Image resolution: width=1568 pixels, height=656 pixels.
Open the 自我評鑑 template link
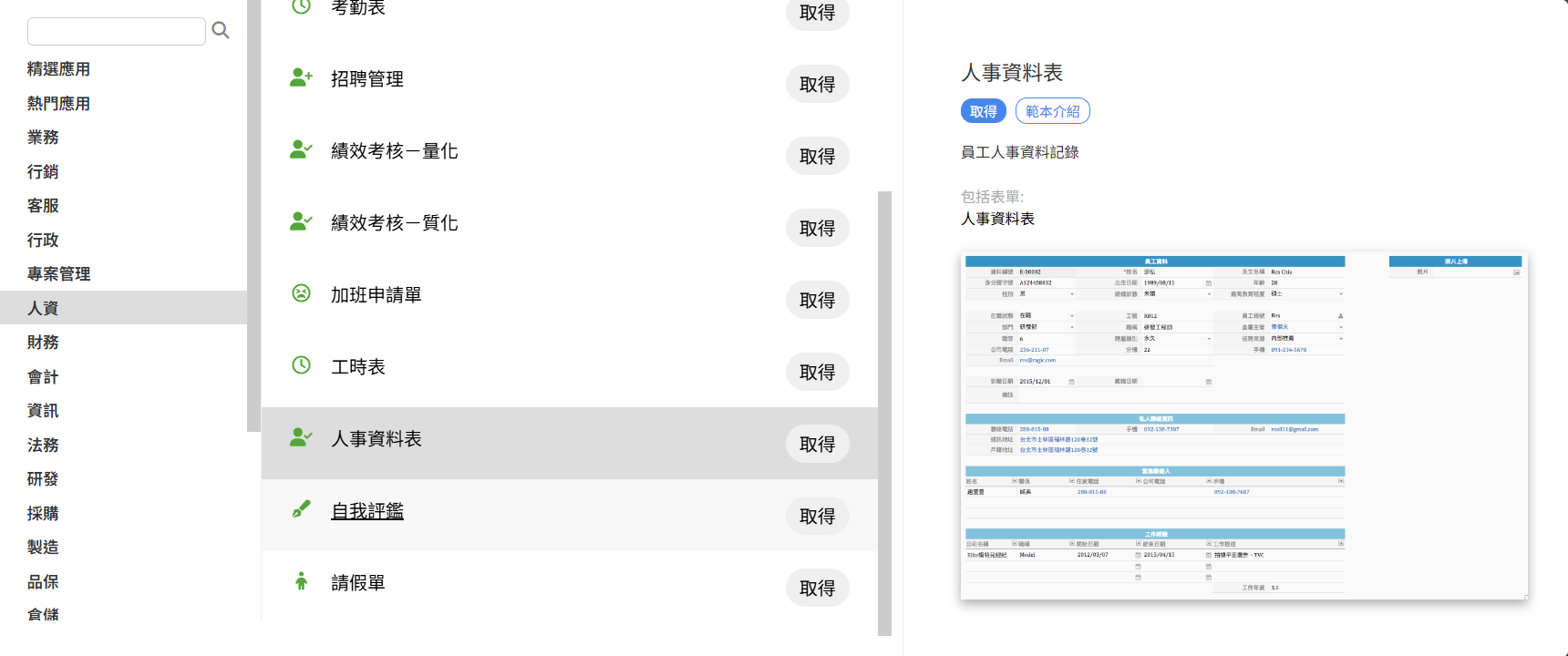point(367,511)
